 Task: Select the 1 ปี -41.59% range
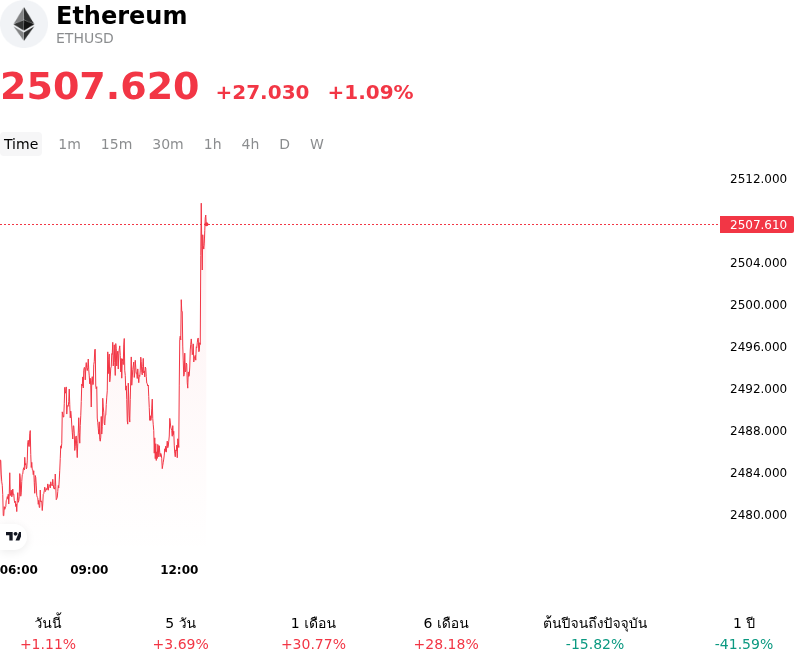tap(744, 633)
